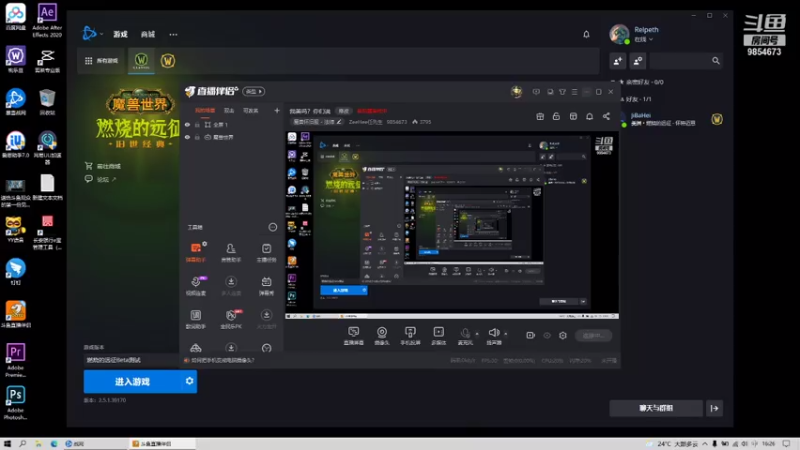
Task: Open the 主播任务 tool in the toolbox
Action: [x=266, y=252]
